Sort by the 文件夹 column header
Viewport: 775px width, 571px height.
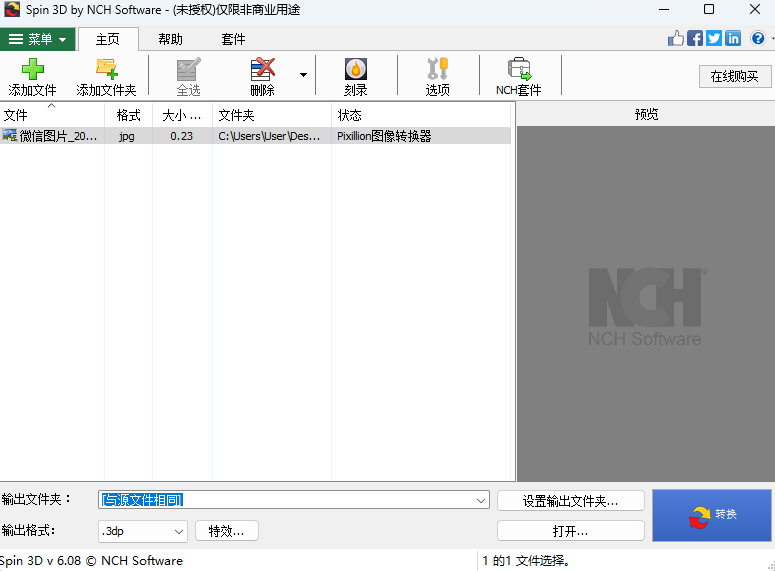click(x=272, y=115)
